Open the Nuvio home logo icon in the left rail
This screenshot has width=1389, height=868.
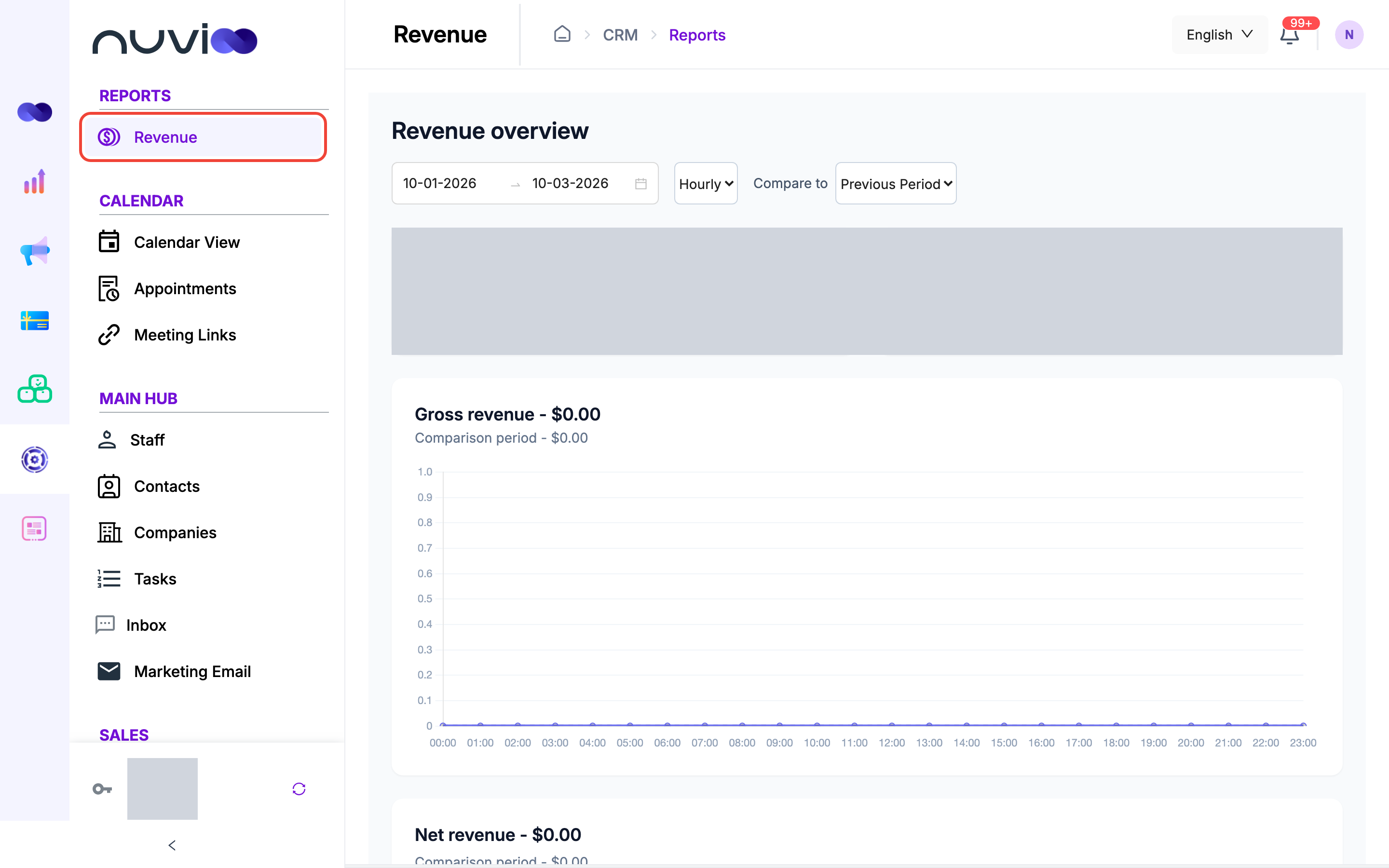click(x=34, y=112)
